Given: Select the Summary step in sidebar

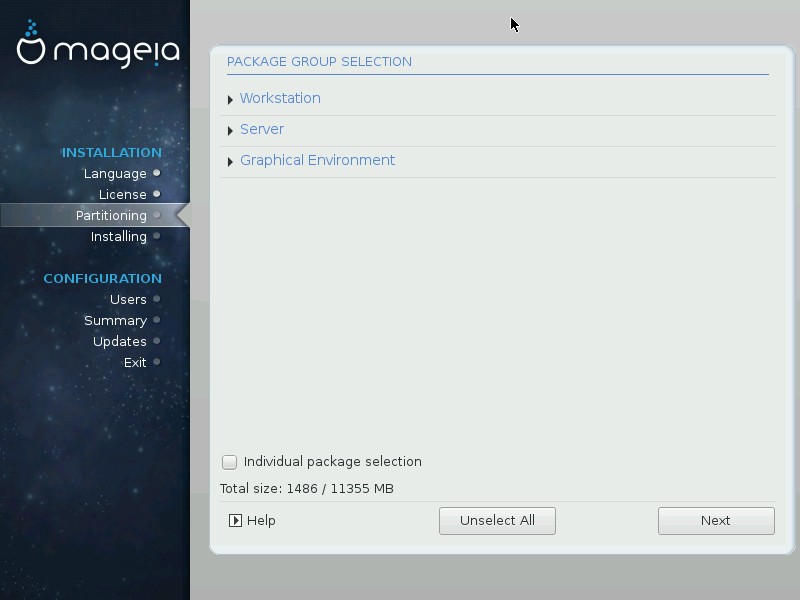Looking at the screenshot, I should [115, 320].
